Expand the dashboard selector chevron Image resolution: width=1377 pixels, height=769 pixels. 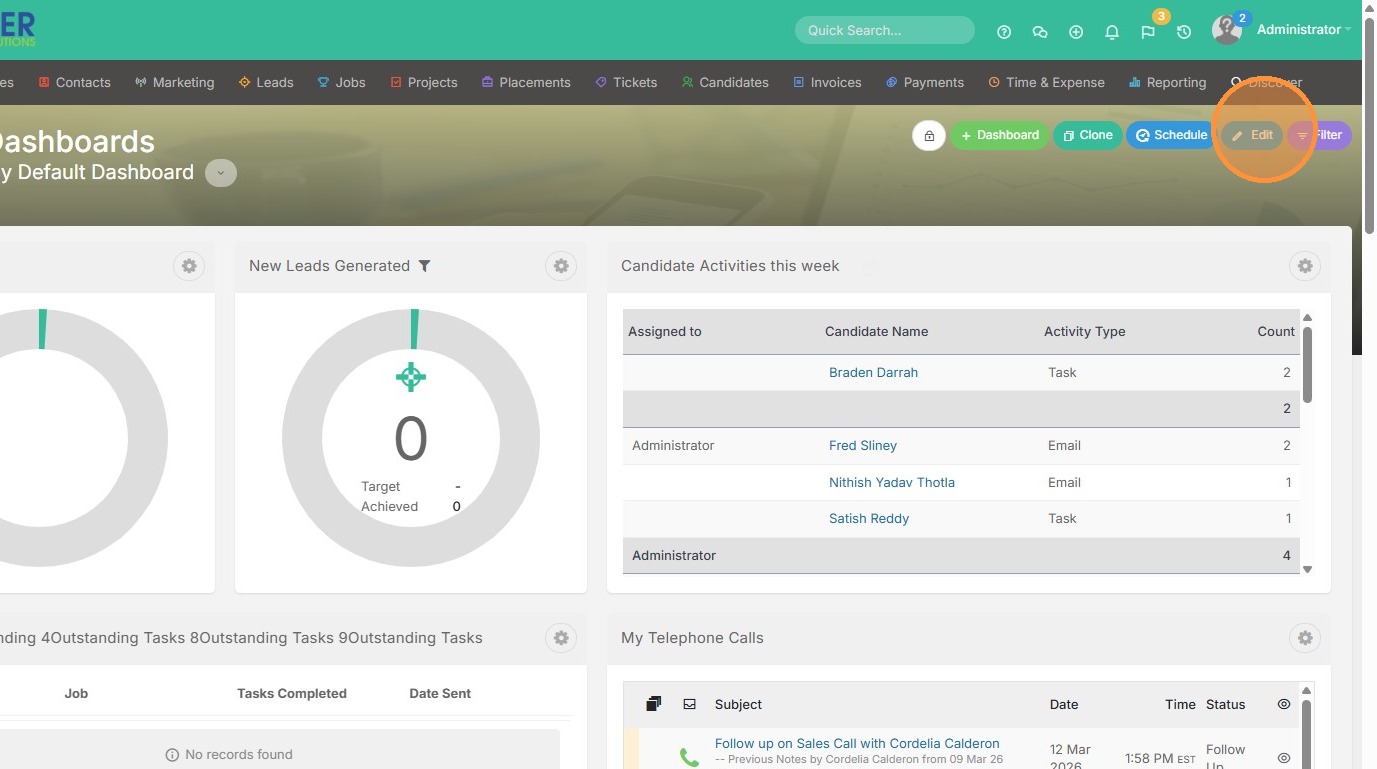[221, 173]
